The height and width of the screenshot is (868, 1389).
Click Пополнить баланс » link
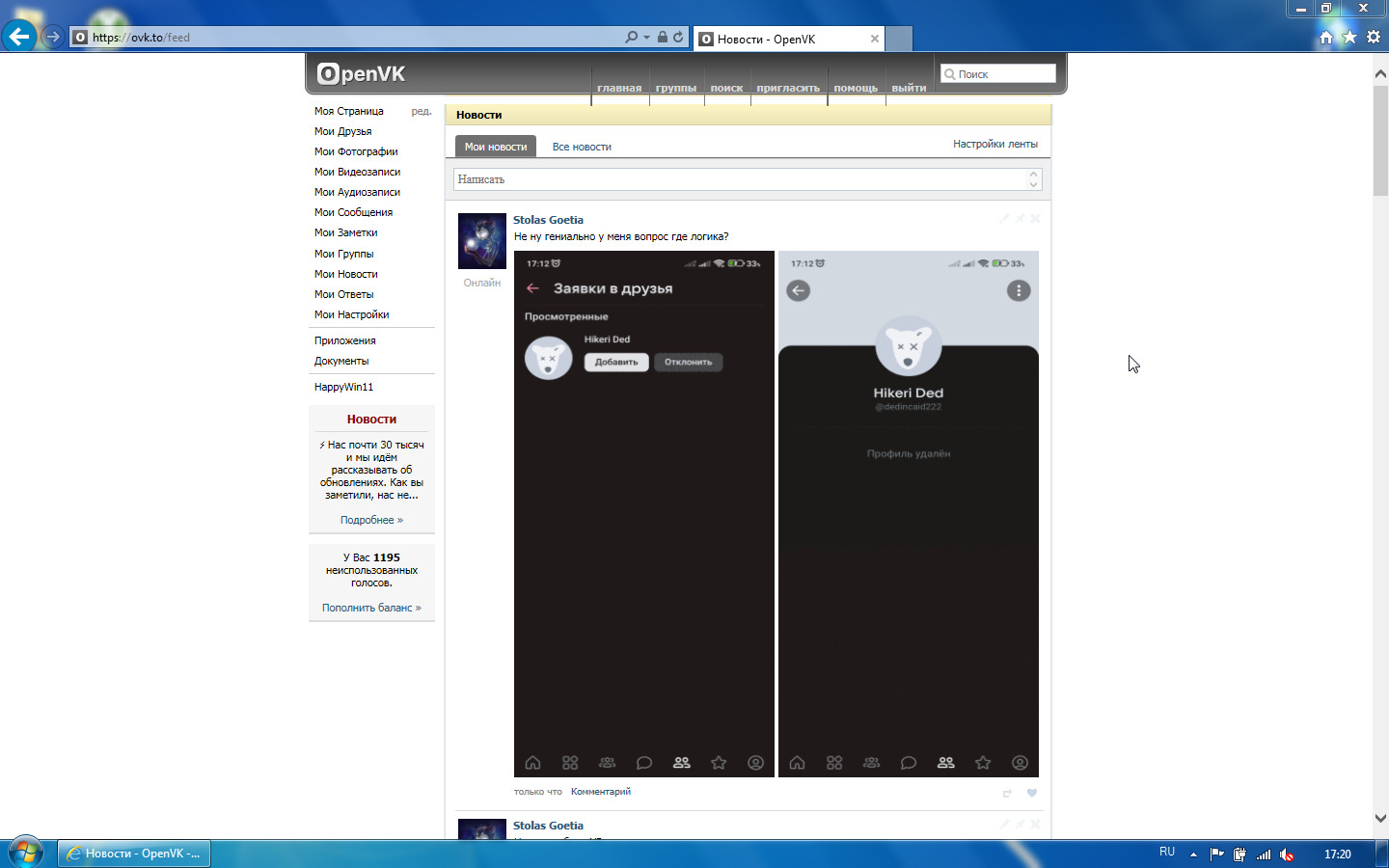371,608
